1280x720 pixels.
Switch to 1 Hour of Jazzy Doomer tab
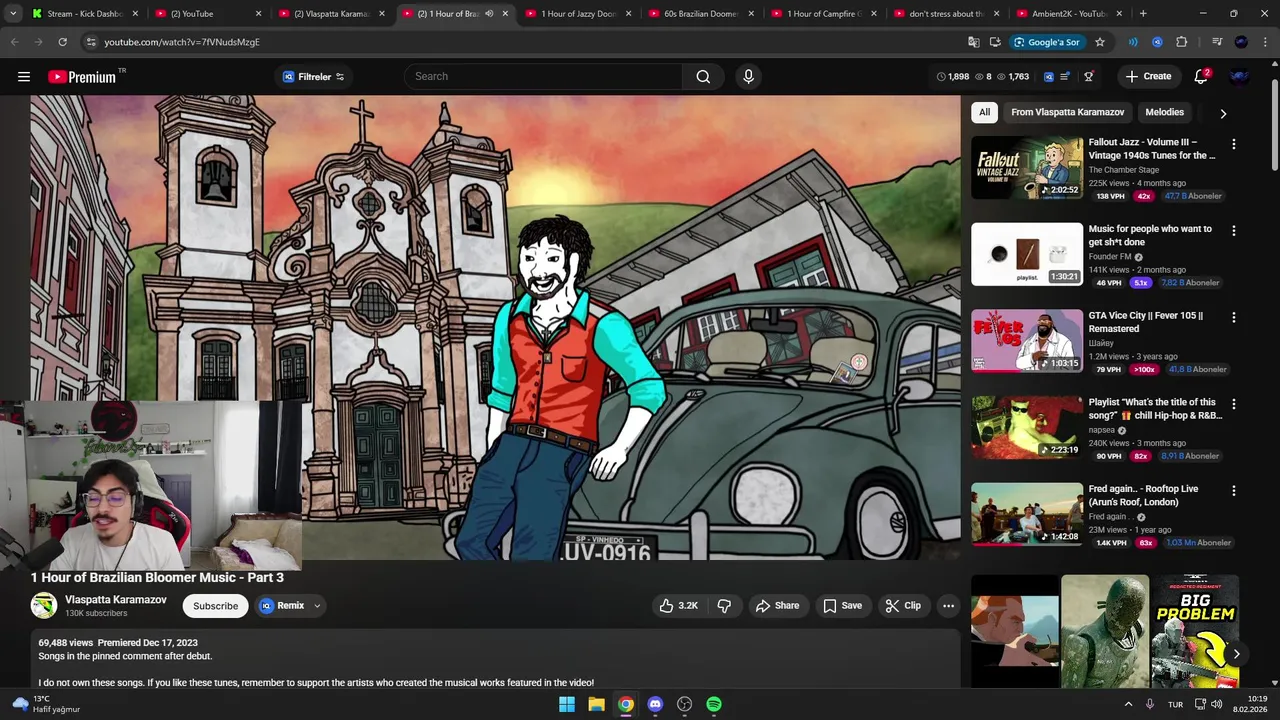click(578, 14)
